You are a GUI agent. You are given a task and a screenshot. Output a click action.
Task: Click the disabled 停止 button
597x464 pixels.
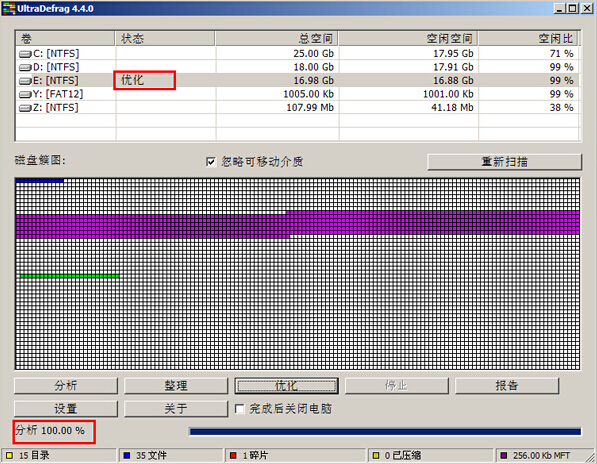(396, 386)
